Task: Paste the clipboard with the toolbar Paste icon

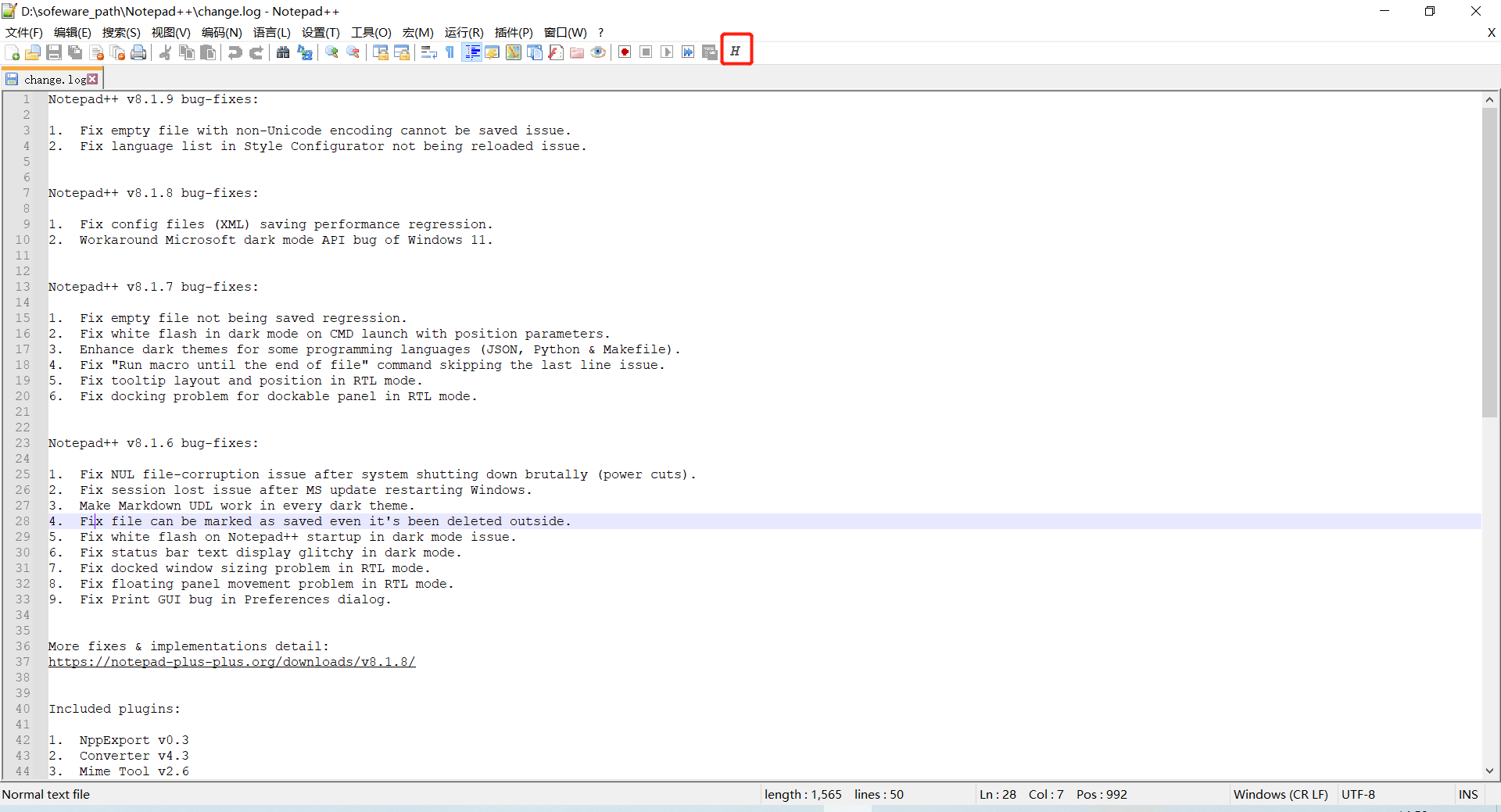Action: (208, 52)
